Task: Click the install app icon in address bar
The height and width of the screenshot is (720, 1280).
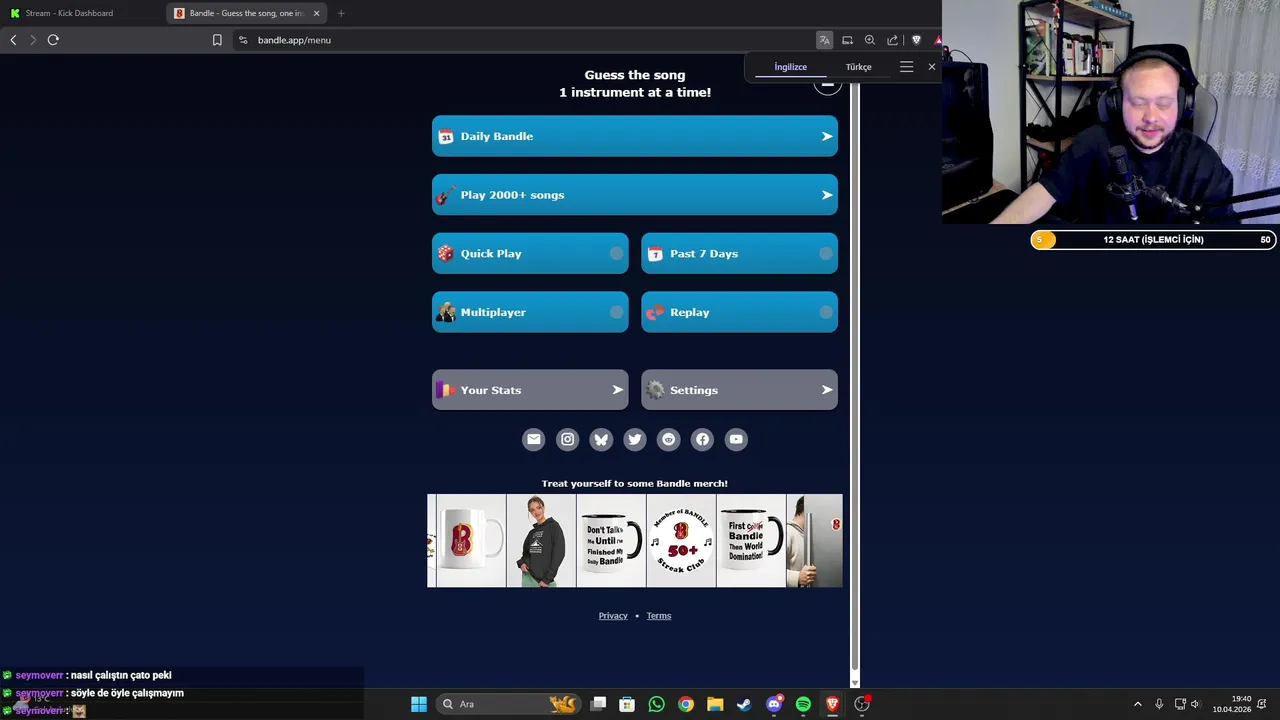Action: 847,40
